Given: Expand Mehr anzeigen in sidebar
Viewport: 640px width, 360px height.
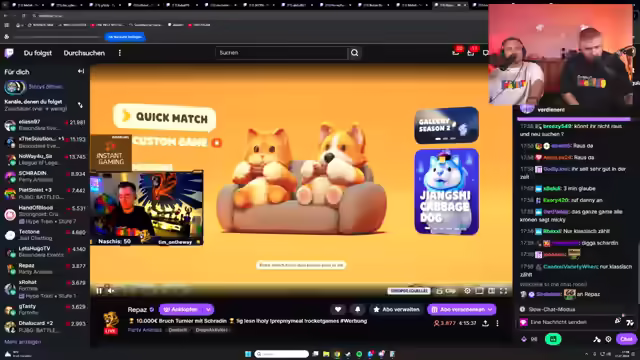Looking at the screenshot, I should point(22,342).
